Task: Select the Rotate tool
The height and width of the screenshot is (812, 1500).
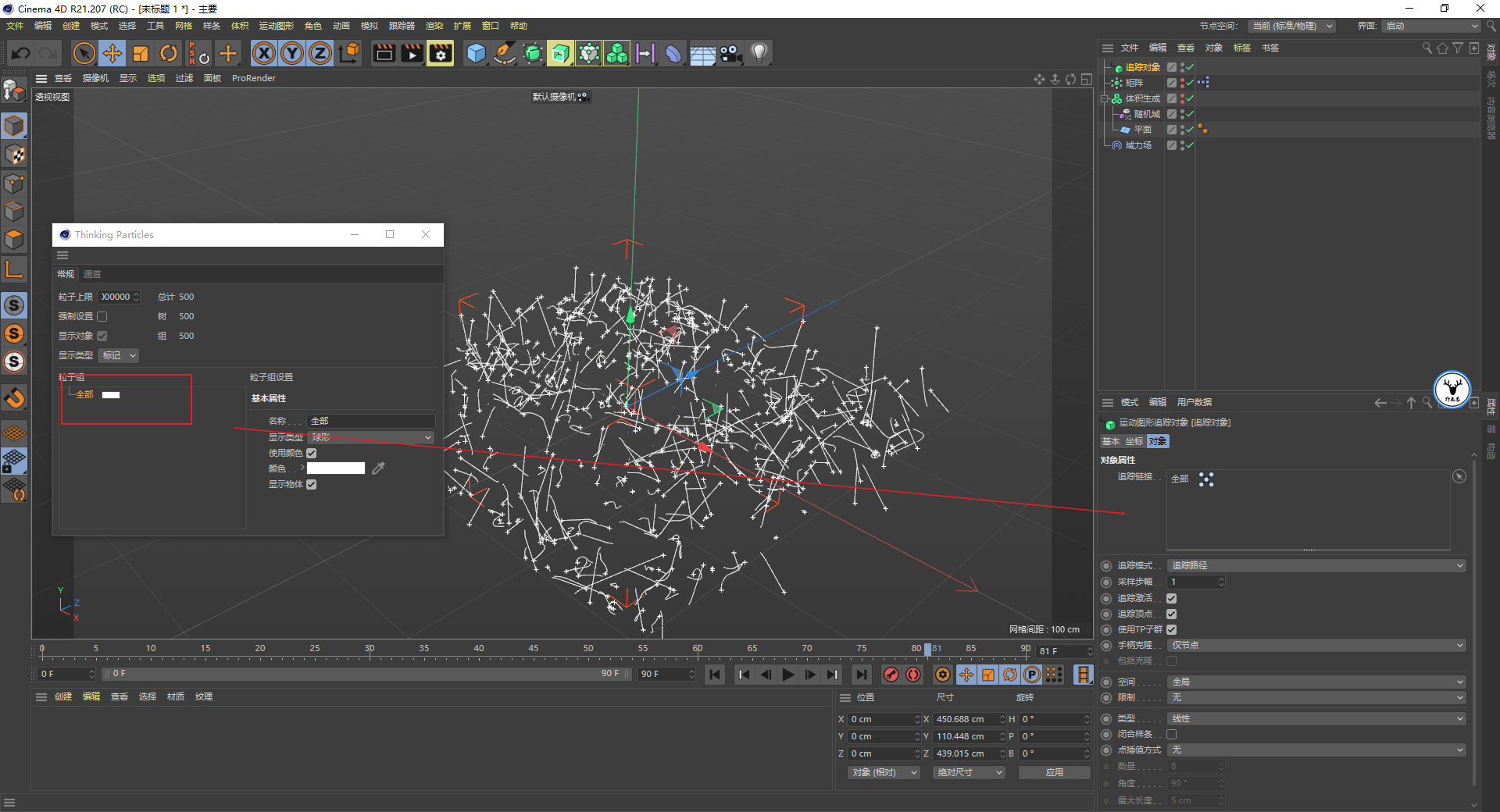Action: (169, 53)
